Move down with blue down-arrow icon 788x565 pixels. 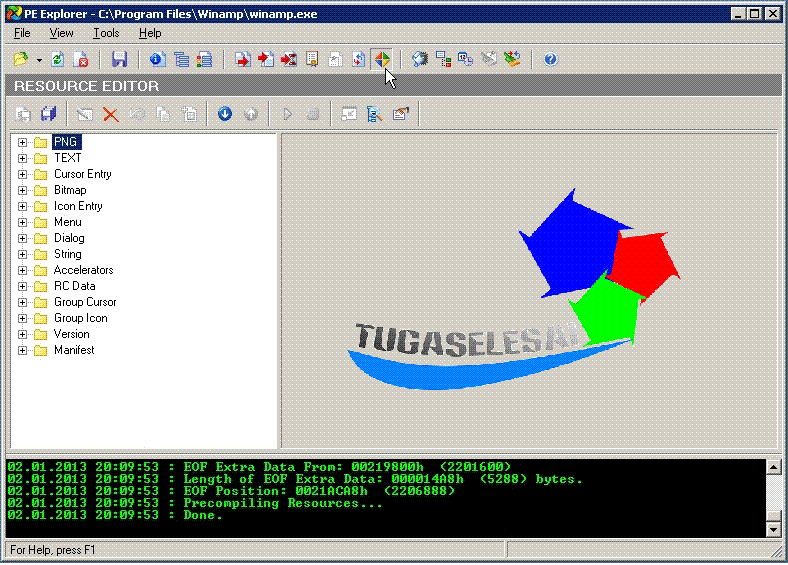tap(225, 115)
